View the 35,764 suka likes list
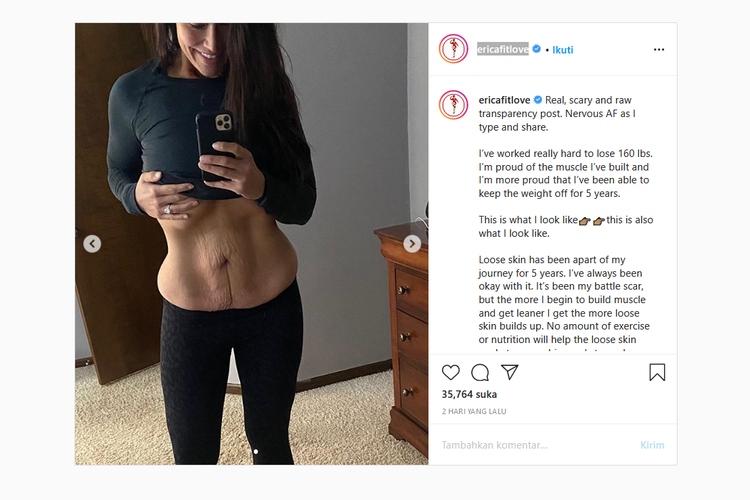This screenshot has width=750, height=500. [x=469, y=394]
